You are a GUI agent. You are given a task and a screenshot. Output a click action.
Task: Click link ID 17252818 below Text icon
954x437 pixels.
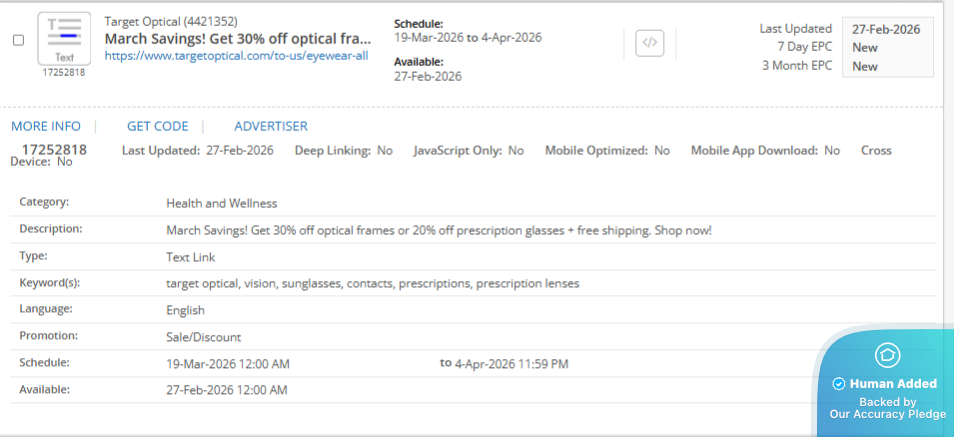coord(64,73)
